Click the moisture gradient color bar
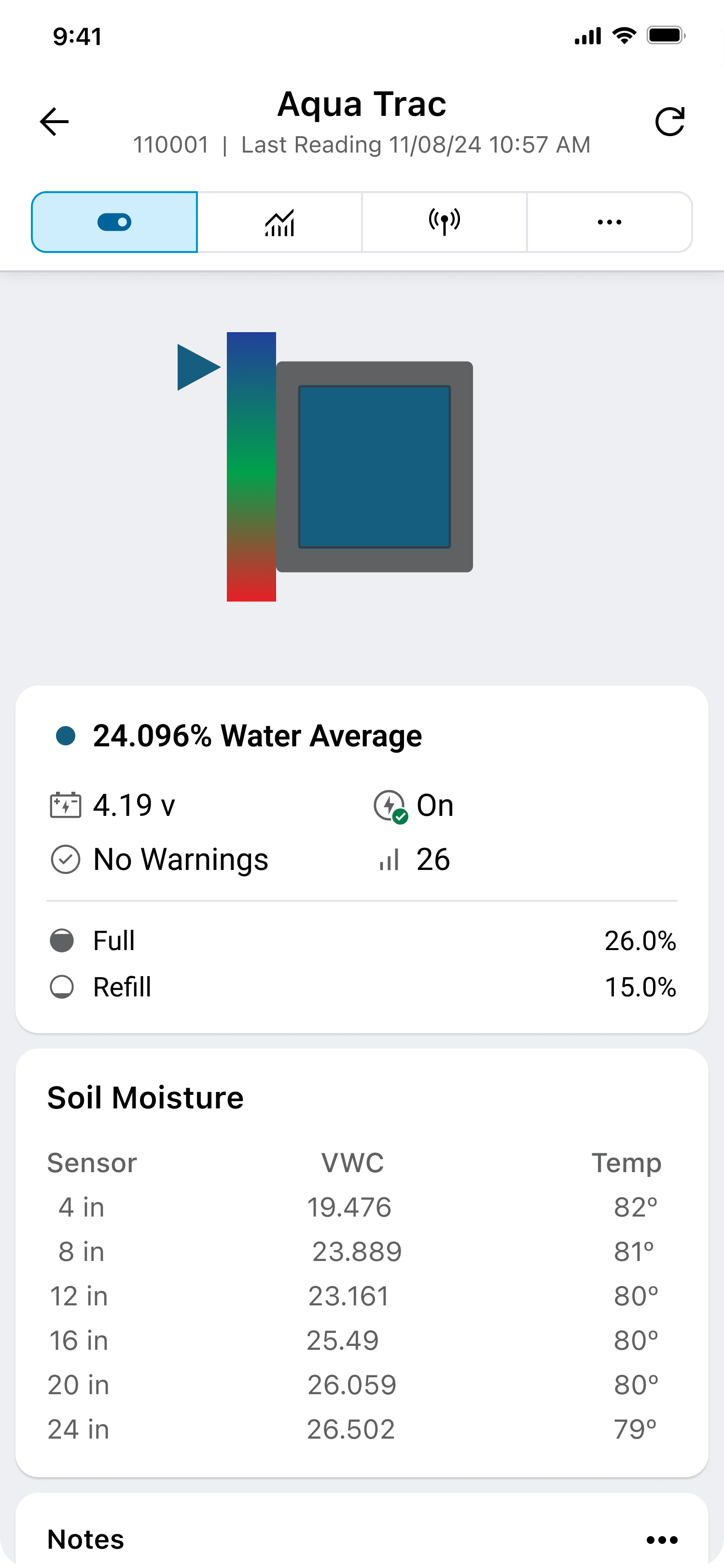 pyautogui.click(x=251, y=466)
